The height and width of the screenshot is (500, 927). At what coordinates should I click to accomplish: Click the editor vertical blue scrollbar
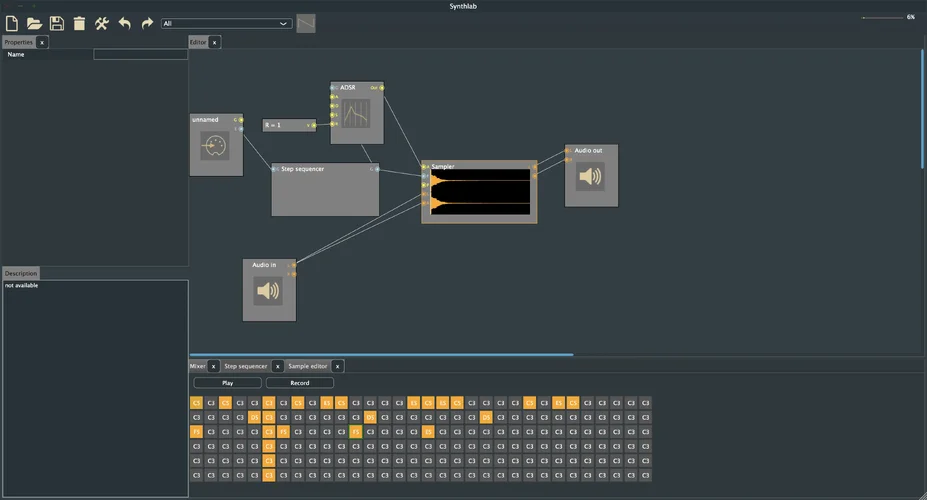[922, 109]
